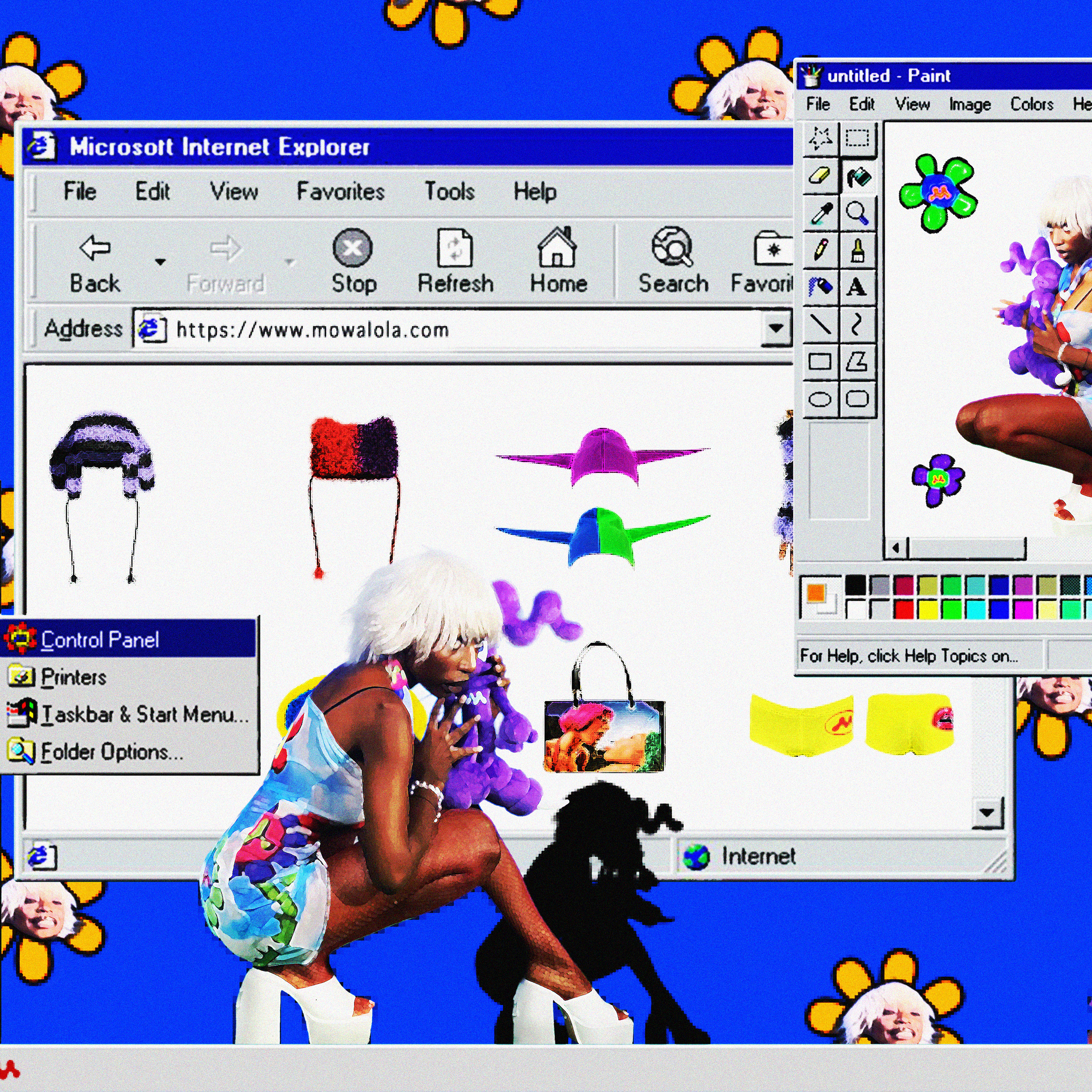Pick the Eraser tool in Paint

(x=821, y=176)
